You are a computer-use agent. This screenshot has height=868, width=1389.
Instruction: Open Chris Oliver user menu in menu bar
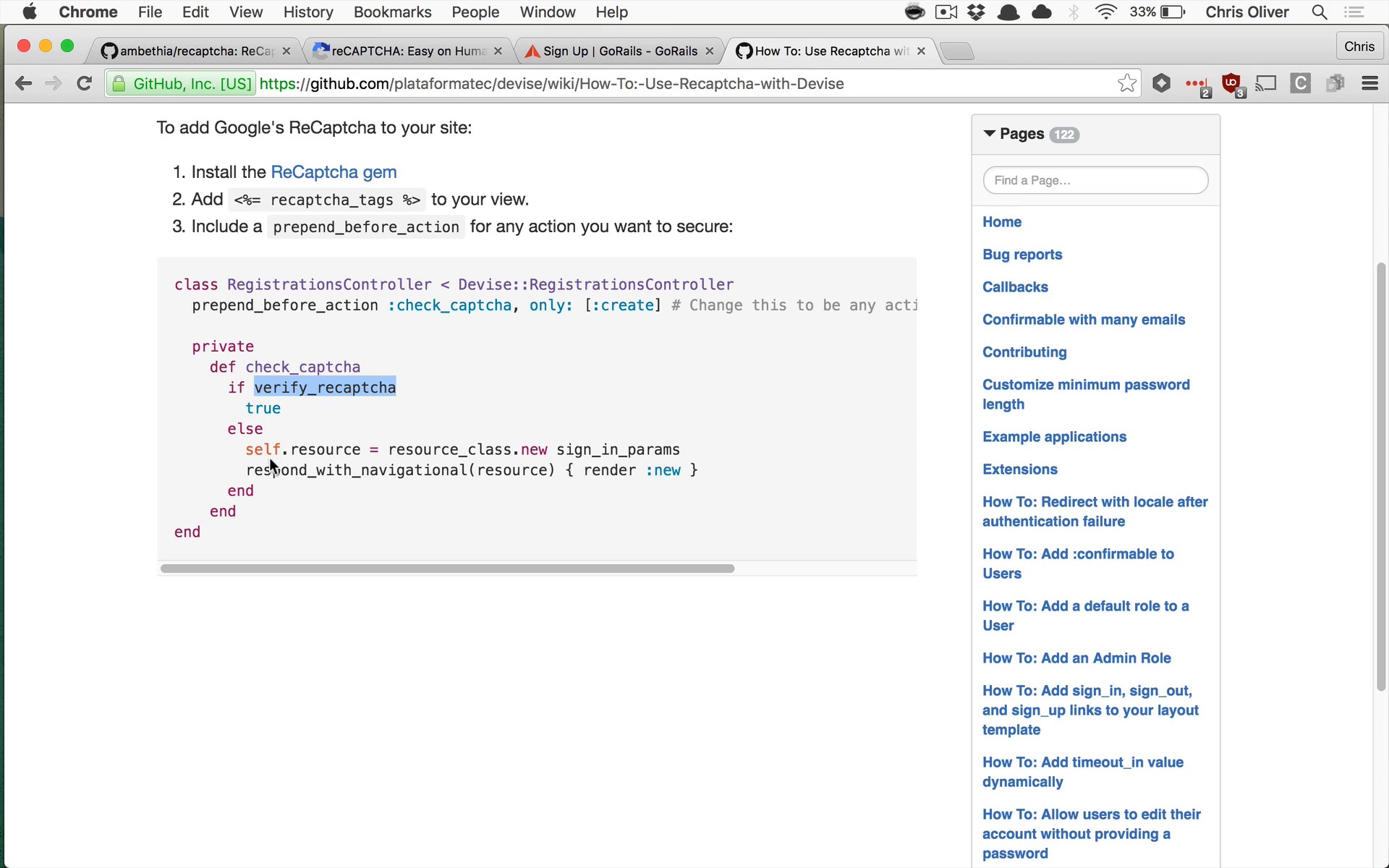point(1247,12)
